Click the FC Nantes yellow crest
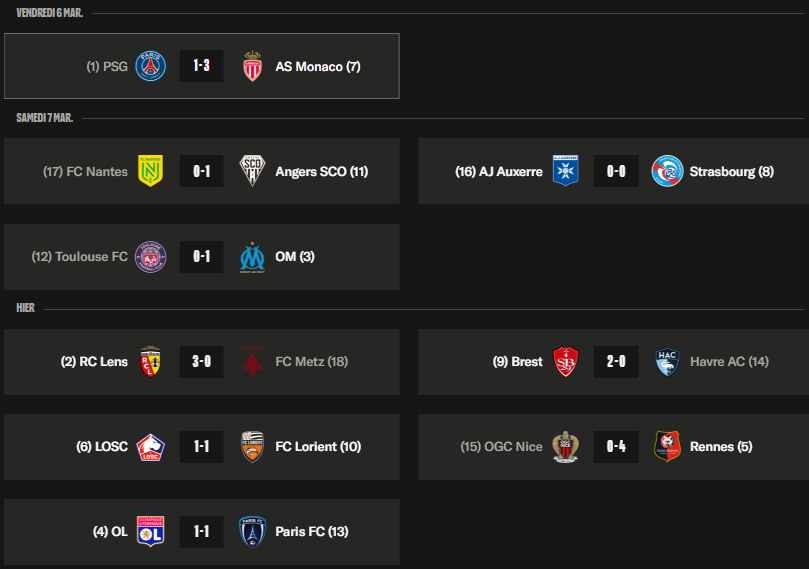 pos(151,171)
